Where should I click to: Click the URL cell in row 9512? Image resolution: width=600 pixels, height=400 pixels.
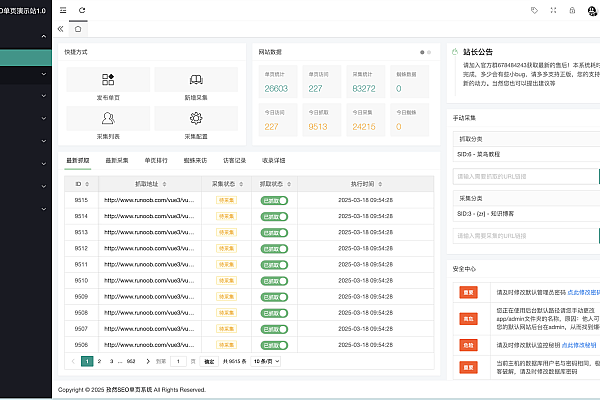(149, 248)
